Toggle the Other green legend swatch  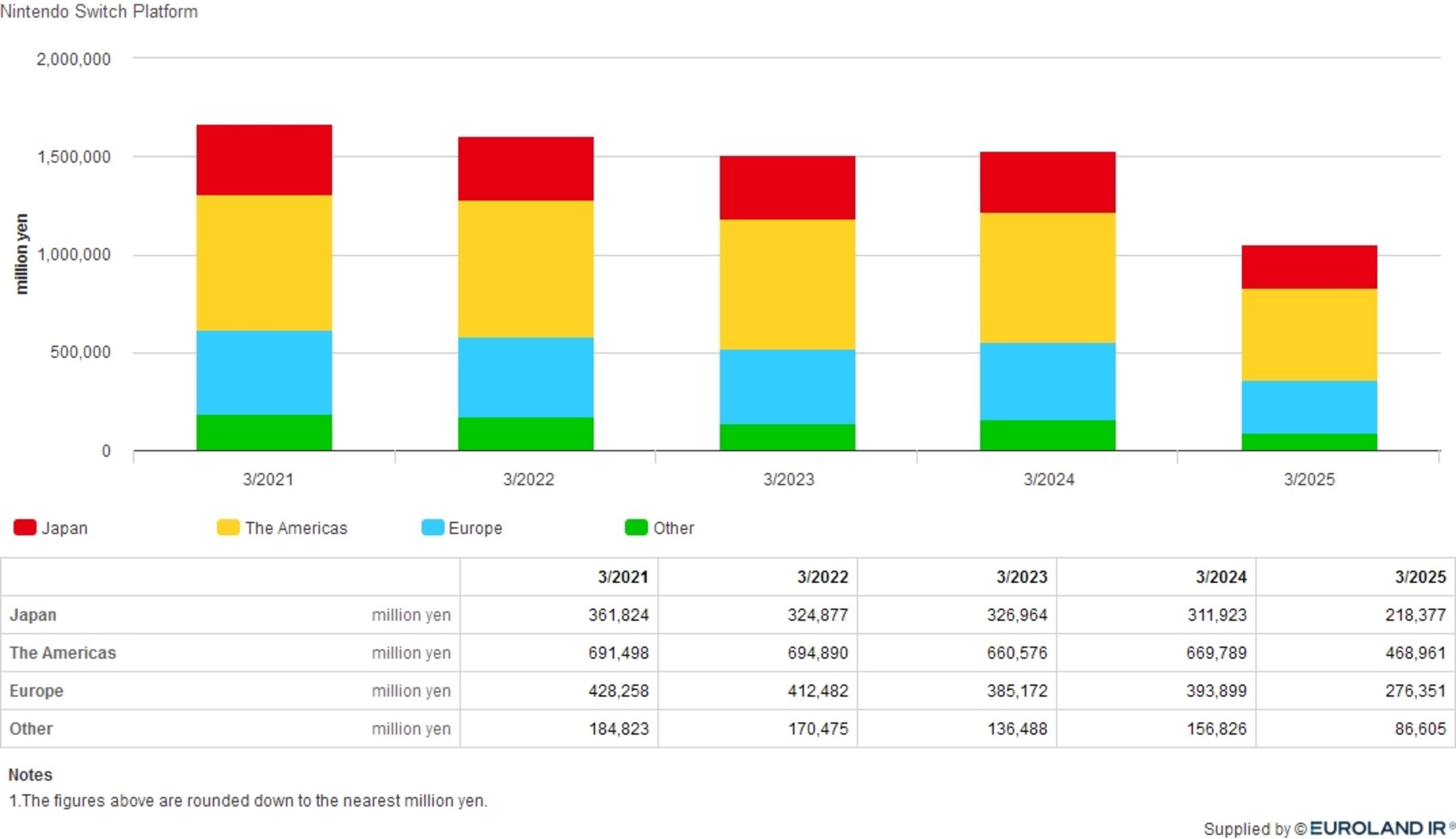coord(636,527)
